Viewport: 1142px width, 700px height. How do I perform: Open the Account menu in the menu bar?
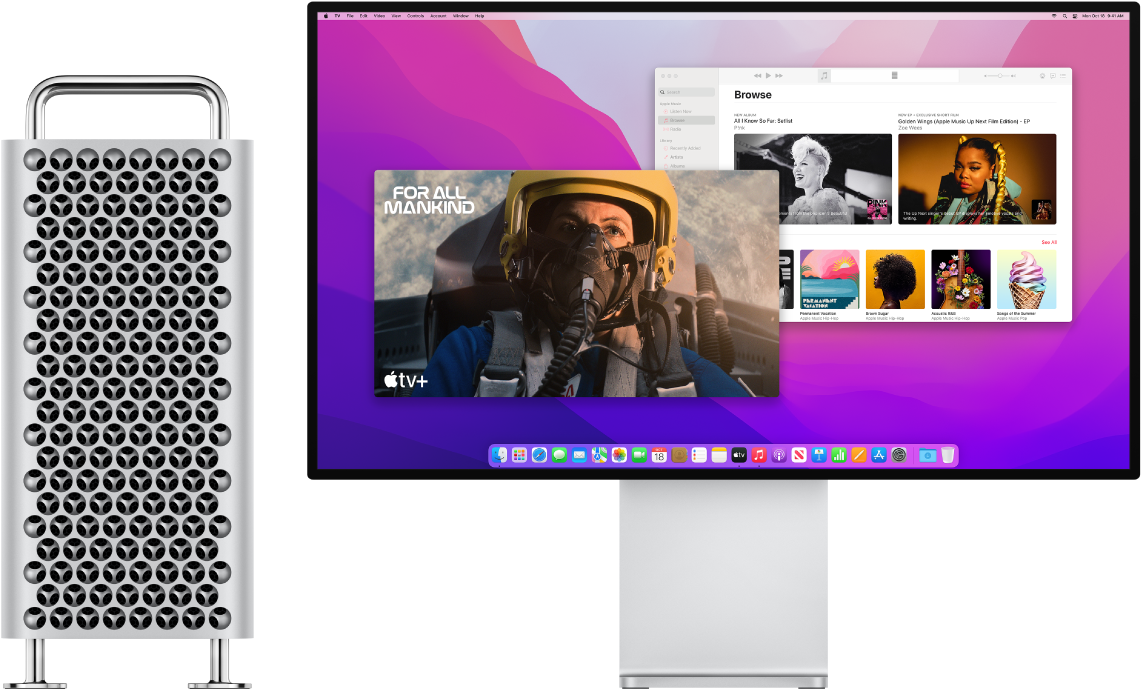pos(438,16)
